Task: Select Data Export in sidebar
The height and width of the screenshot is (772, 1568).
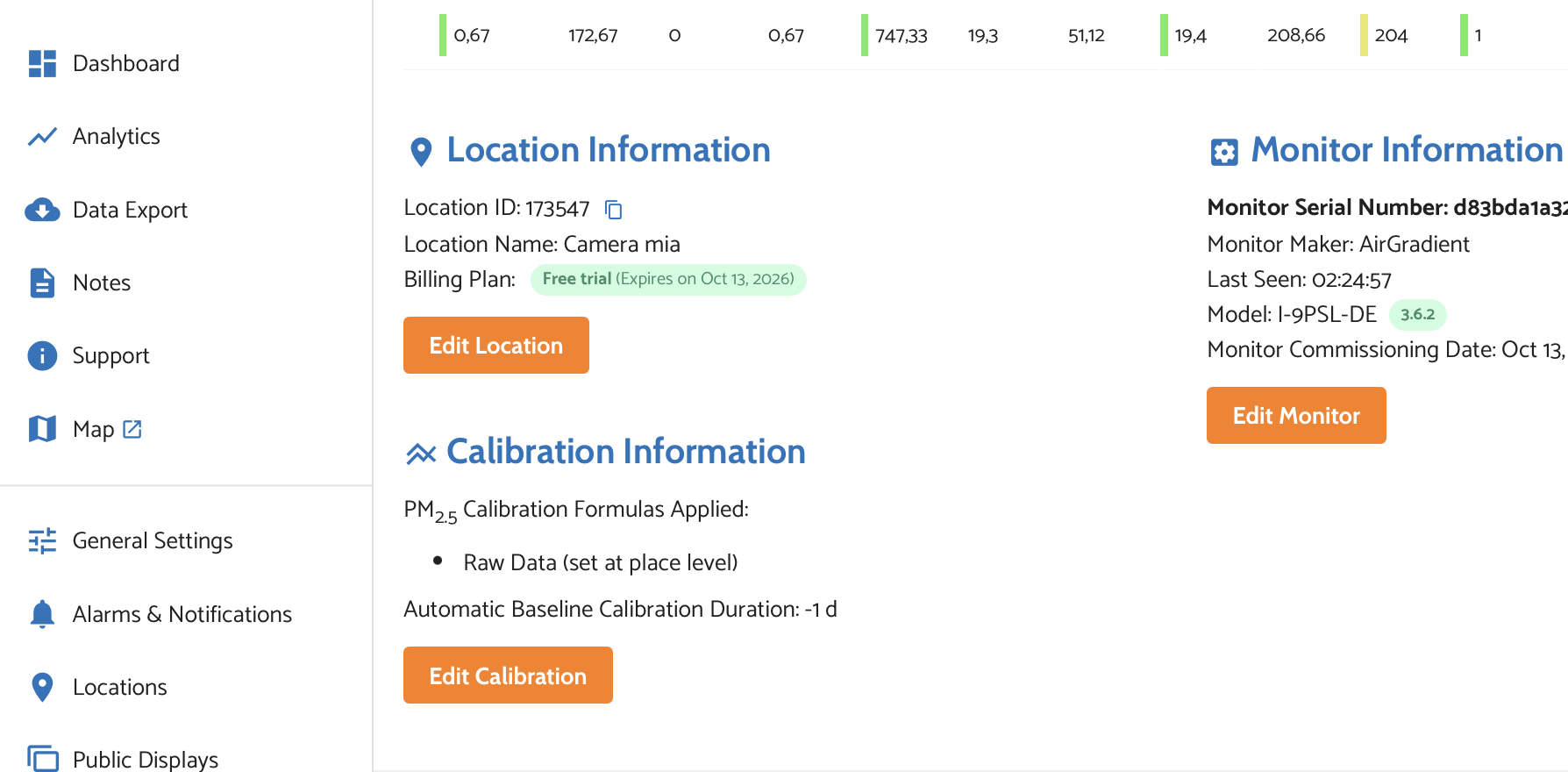Action: pyautogui.click(x=130, y=211)
